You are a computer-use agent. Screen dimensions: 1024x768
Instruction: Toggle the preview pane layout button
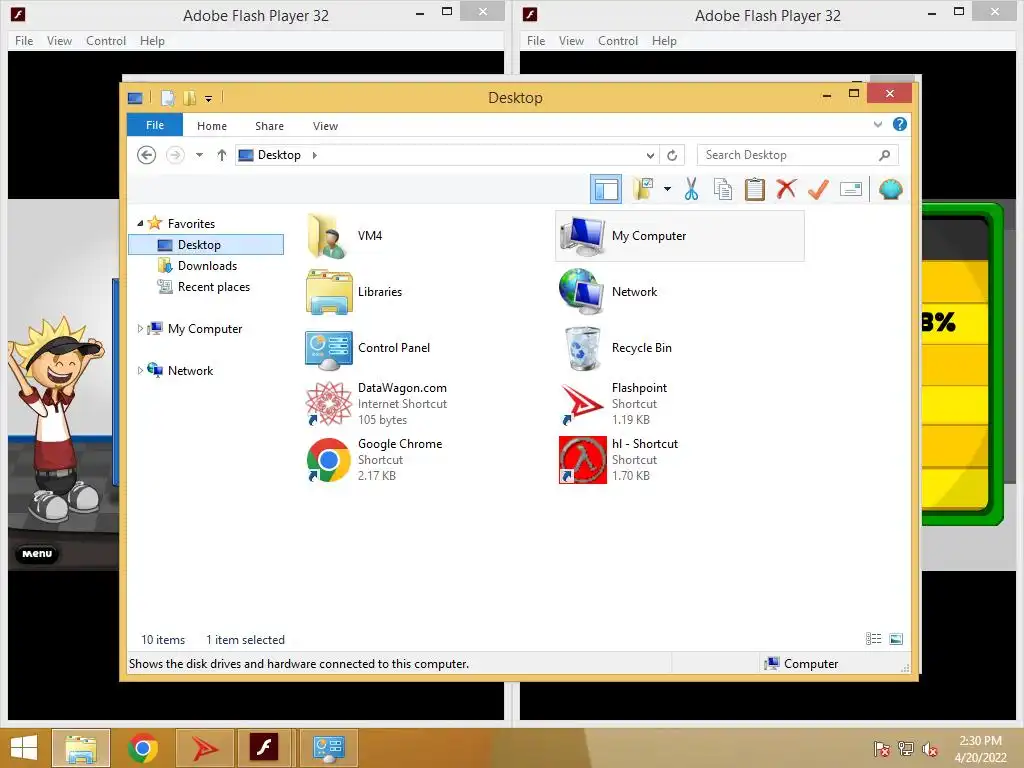[x=605, y=189]
